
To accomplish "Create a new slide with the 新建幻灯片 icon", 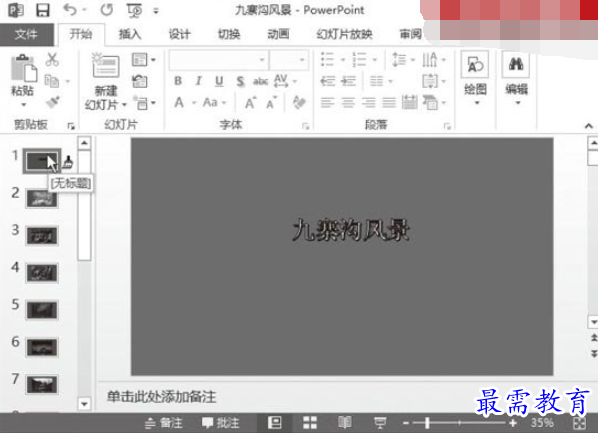I will tap(106, 65).
